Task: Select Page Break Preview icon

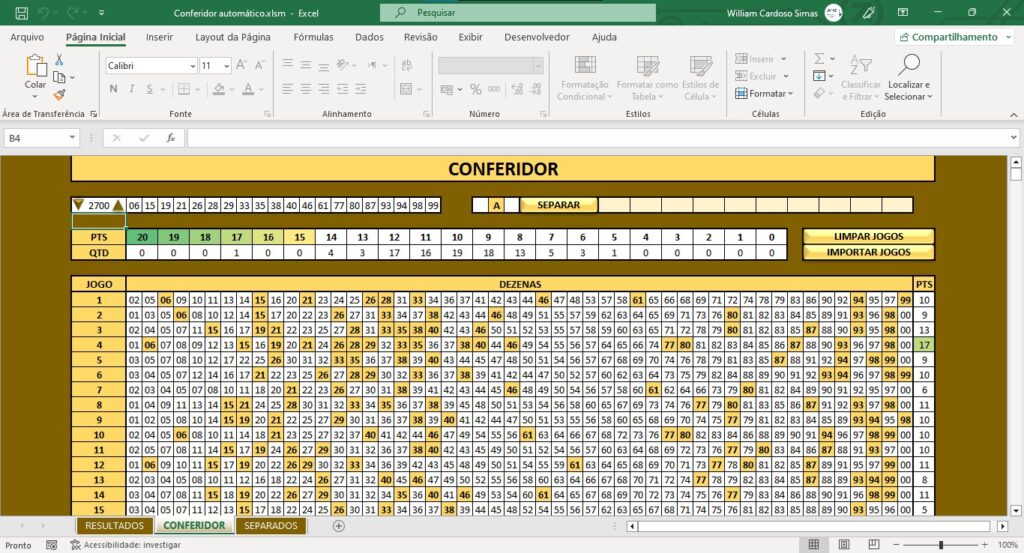Action: click(874, 545)
